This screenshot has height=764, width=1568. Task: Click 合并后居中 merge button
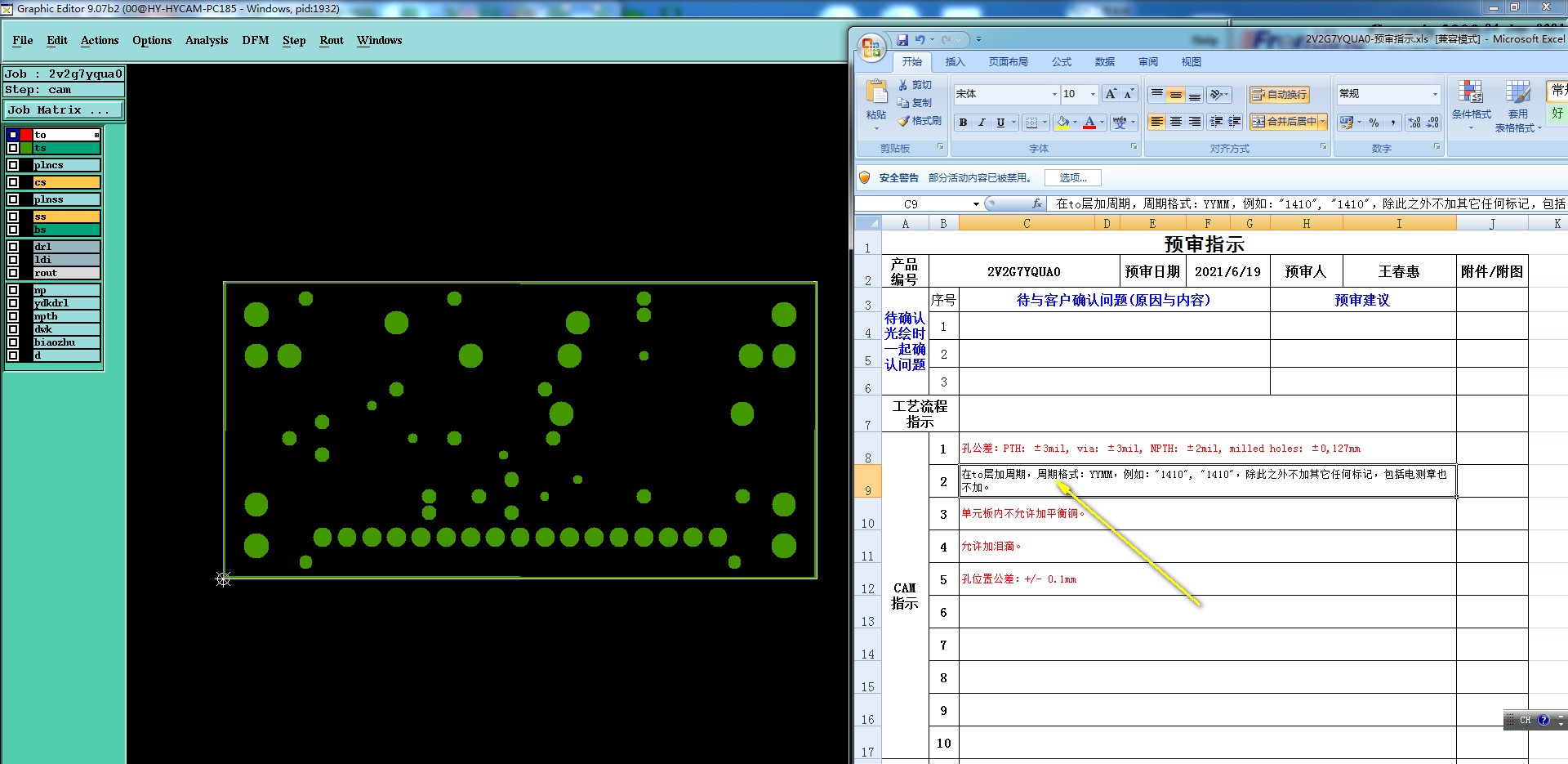coord(1285,122)
